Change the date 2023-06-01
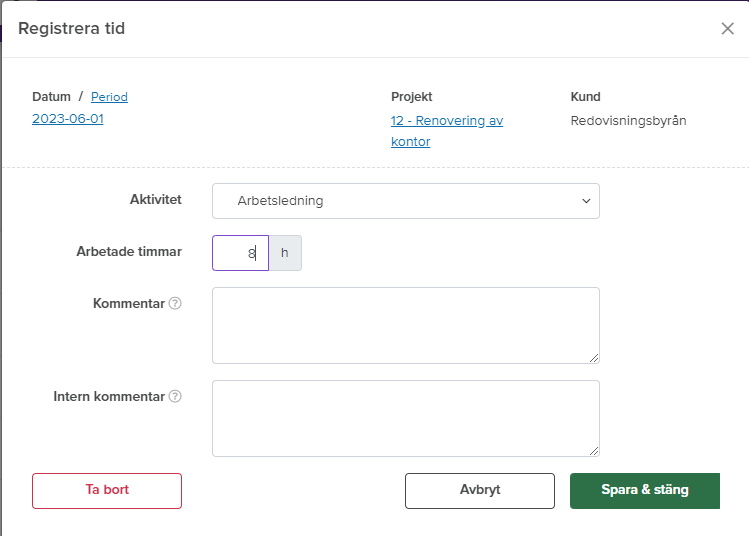Viewport: 749px width, 536px height. coord(68,118)
